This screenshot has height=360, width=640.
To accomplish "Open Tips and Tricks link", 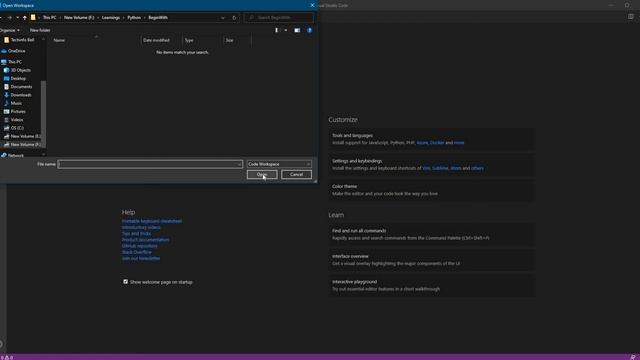I will point(136,233).
